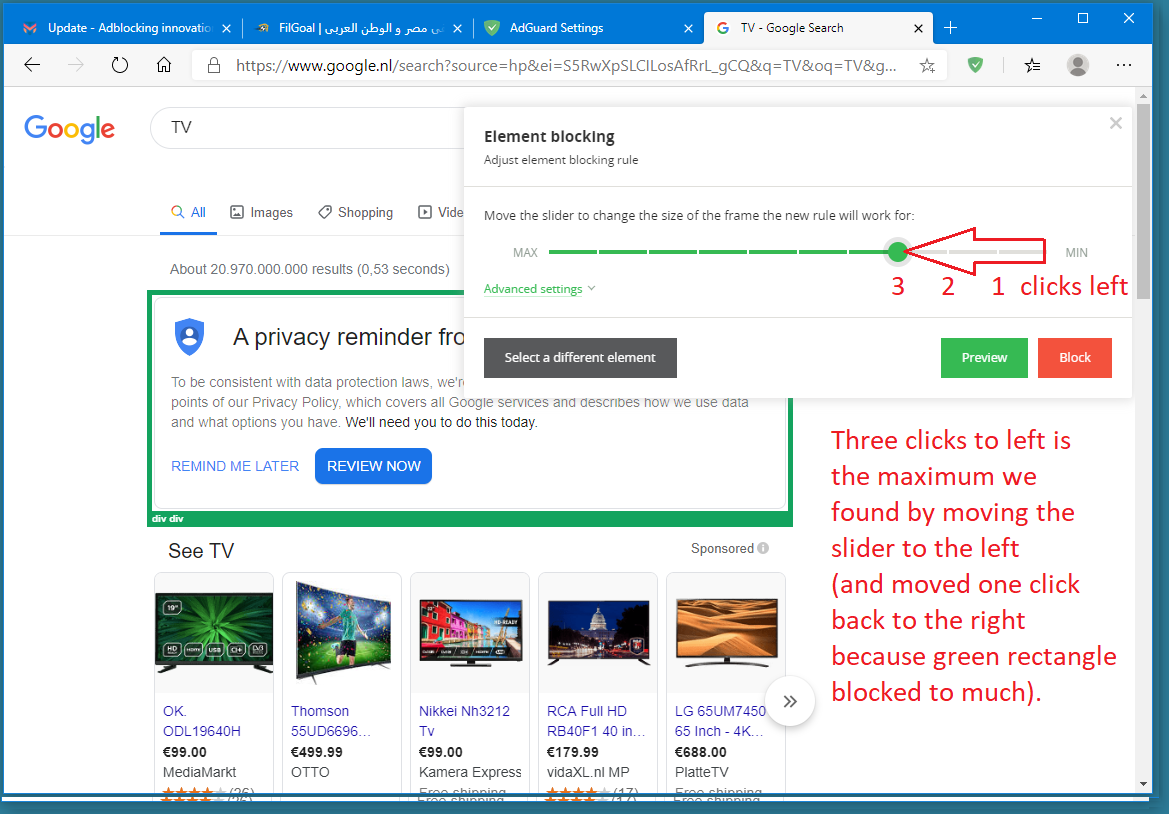Open the LG 65UM7450 product link
1172x814 pixels.
click(x=720, y=721)
